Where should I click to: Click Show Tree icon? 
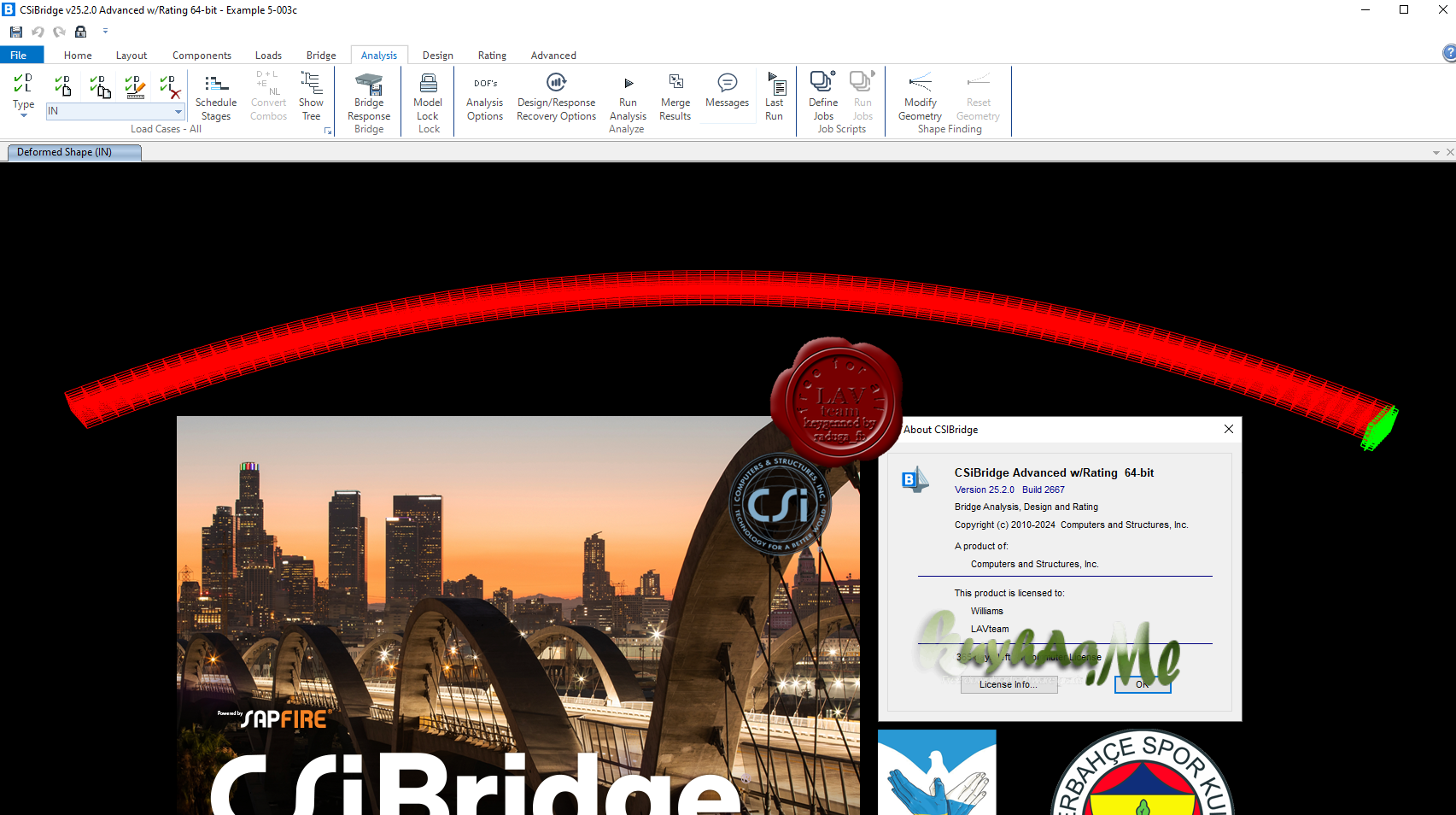(311, 97)
